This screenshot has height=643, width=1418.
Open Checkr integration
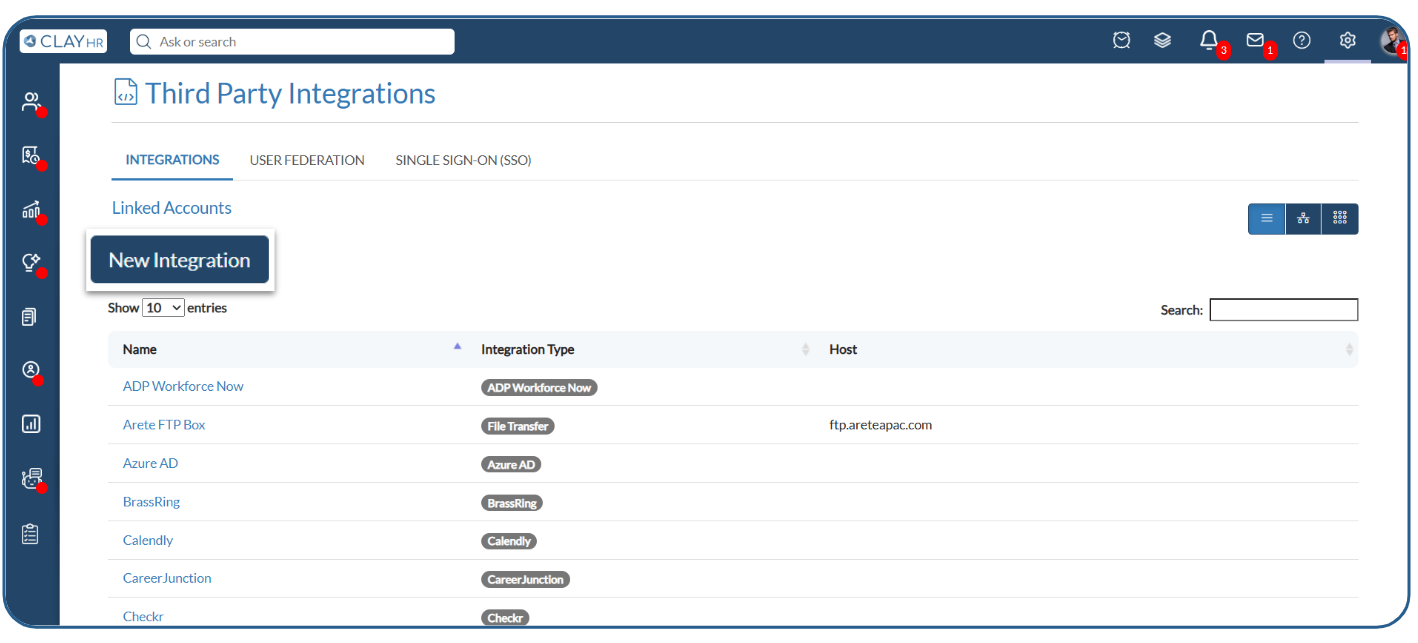[x=143, y=616]
